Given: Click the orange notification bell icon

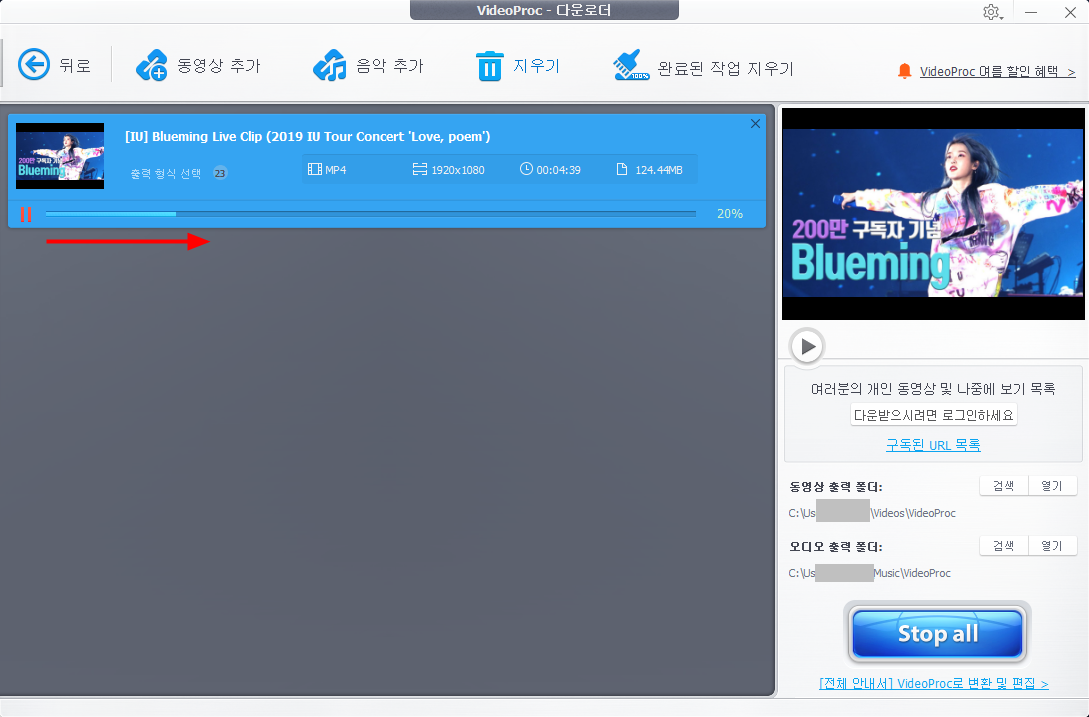Looking at the screenshot, I should tap(904, 71).
